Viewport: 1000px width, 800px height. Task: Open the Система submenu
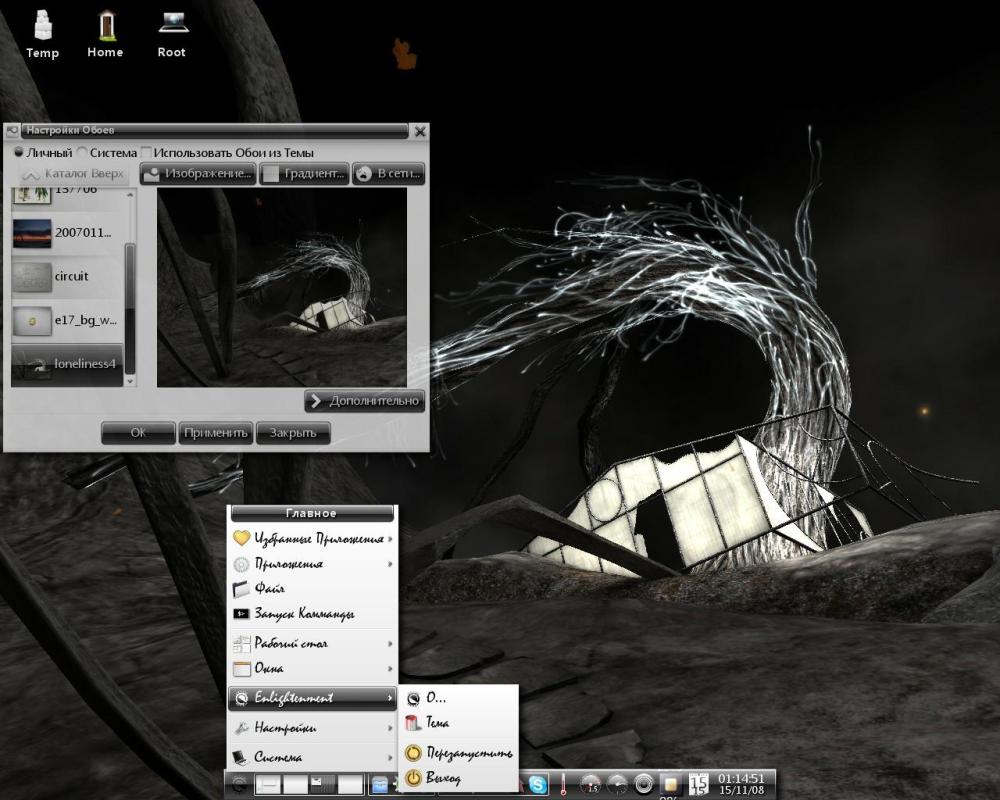click(x=312, y=757)
